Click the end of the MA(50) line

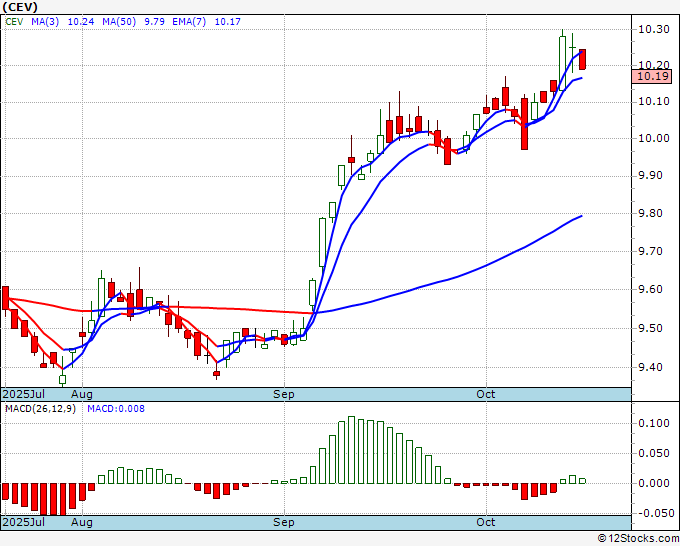coord(582,216)
